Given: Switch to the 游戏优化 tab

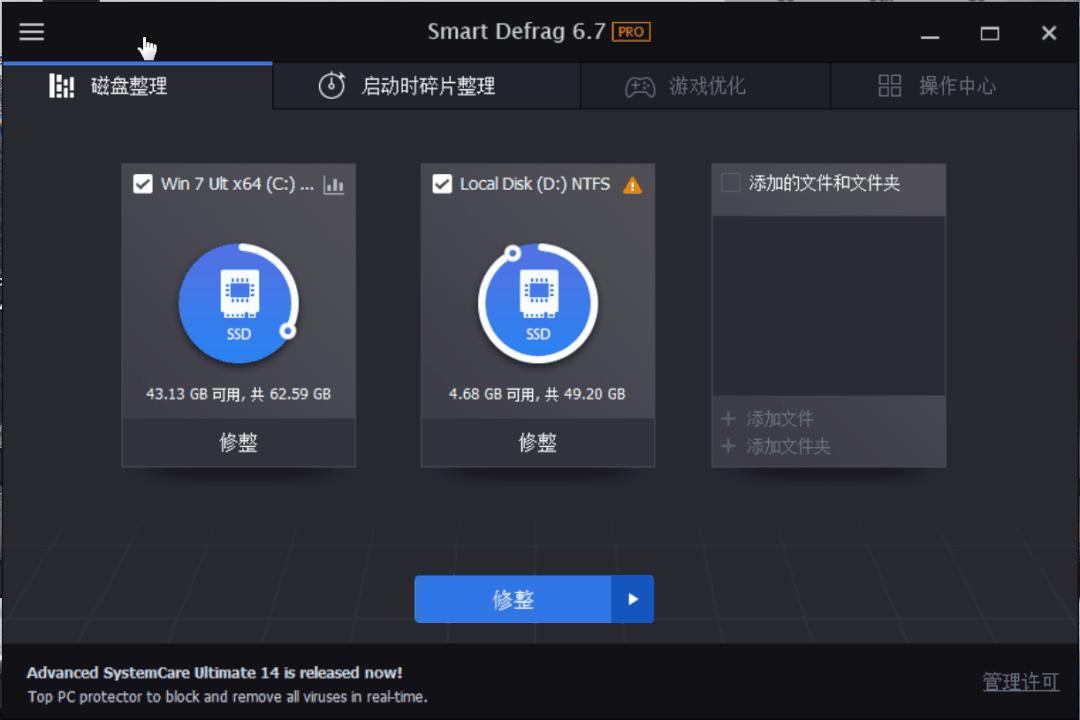Looking at the screenshot, I should tap(705, 86).
